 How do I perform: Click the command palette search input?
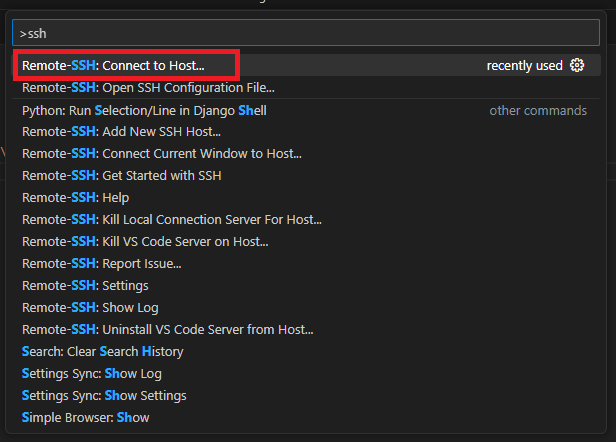(306, 33)
